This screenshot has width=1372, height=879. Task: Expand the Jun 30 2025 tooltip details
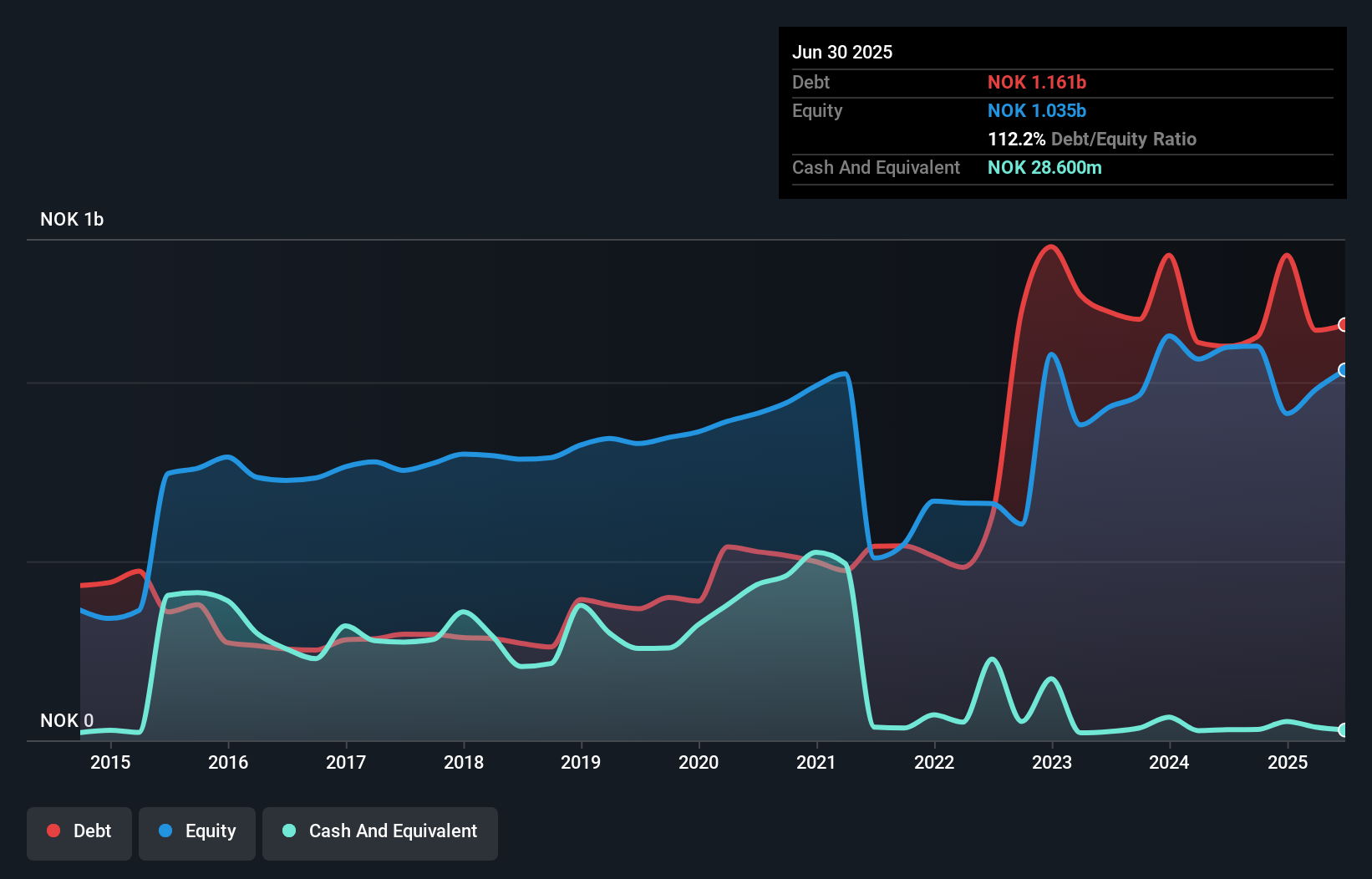pyautogui.click(x=842, y=52)
